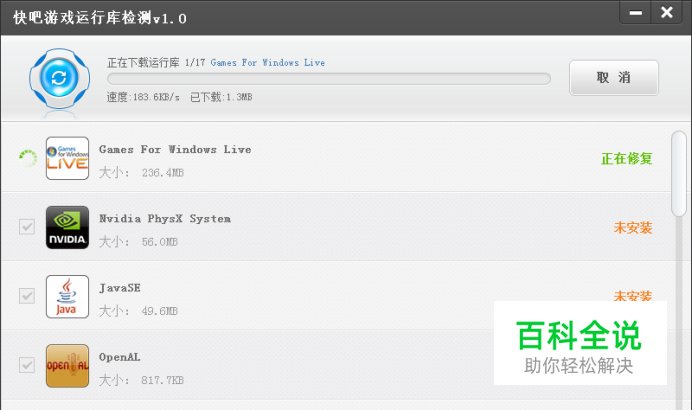The image size is (692, 410).
Task: Click the download progress bar
Action: [329, 79]
